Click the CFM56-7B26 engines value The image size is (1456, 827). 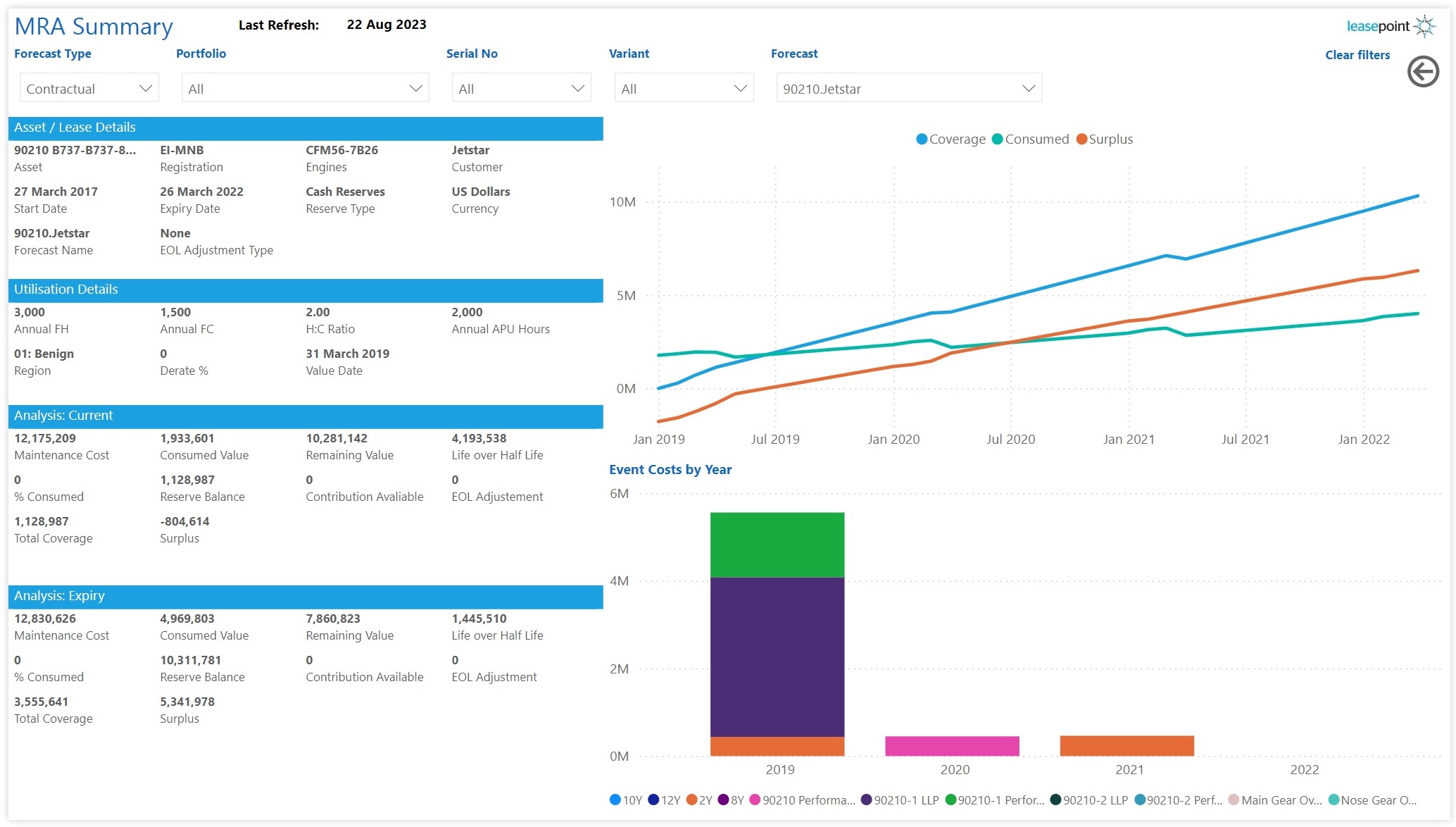(x=341, y=150)
